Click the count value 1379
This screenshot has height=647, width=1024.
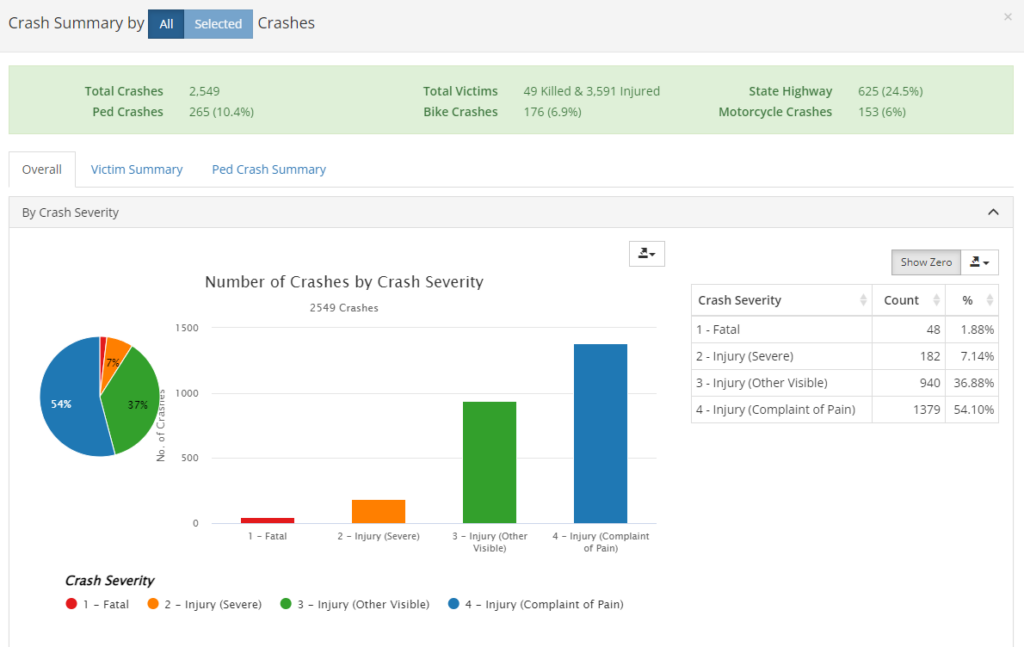[926, 410]
